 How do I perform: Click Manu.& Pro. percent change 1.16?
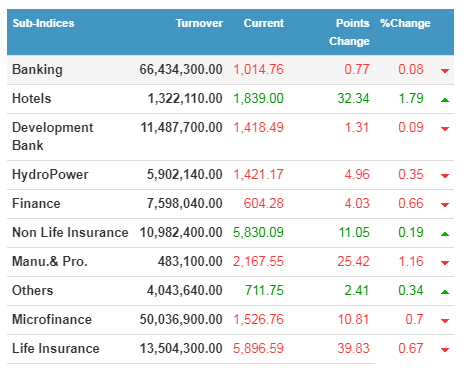pyautogui.click(x=411, y=261)
